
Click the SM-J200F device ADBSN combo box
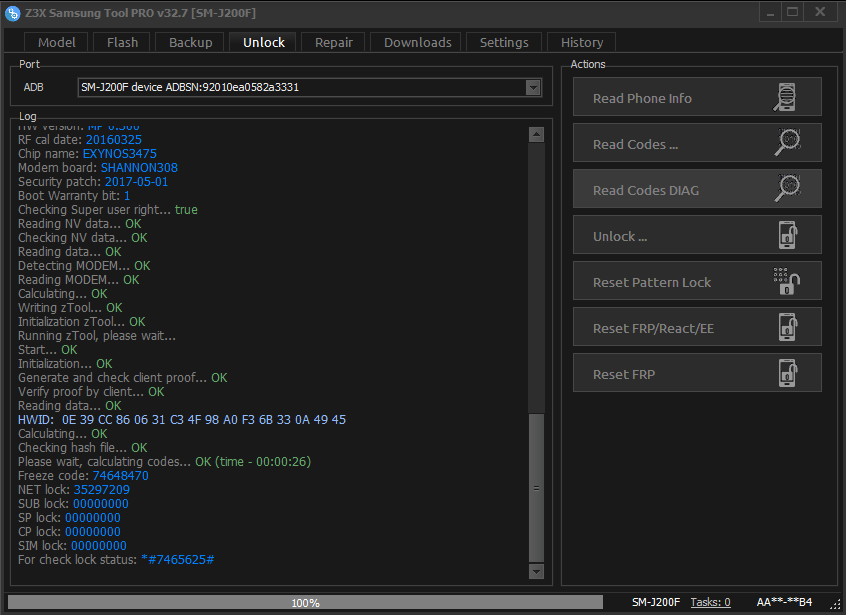coord(310,87)
